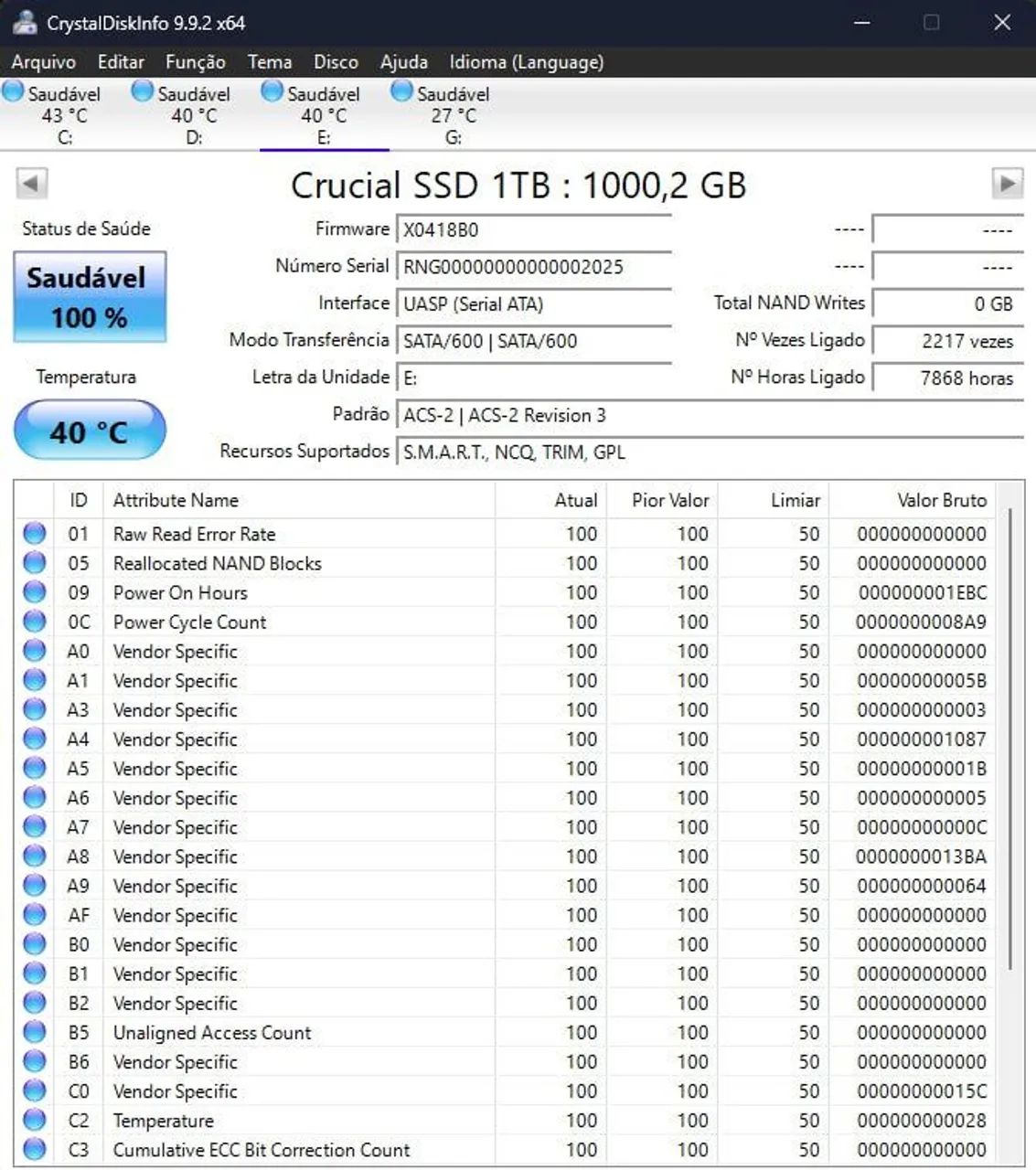Select the Unaligned Access Count row text

tap(212, 1032)
